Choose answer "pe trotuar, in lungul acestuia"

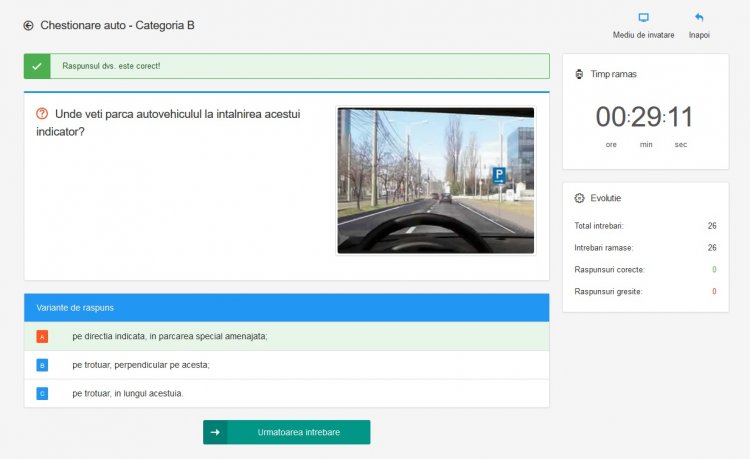287,393
